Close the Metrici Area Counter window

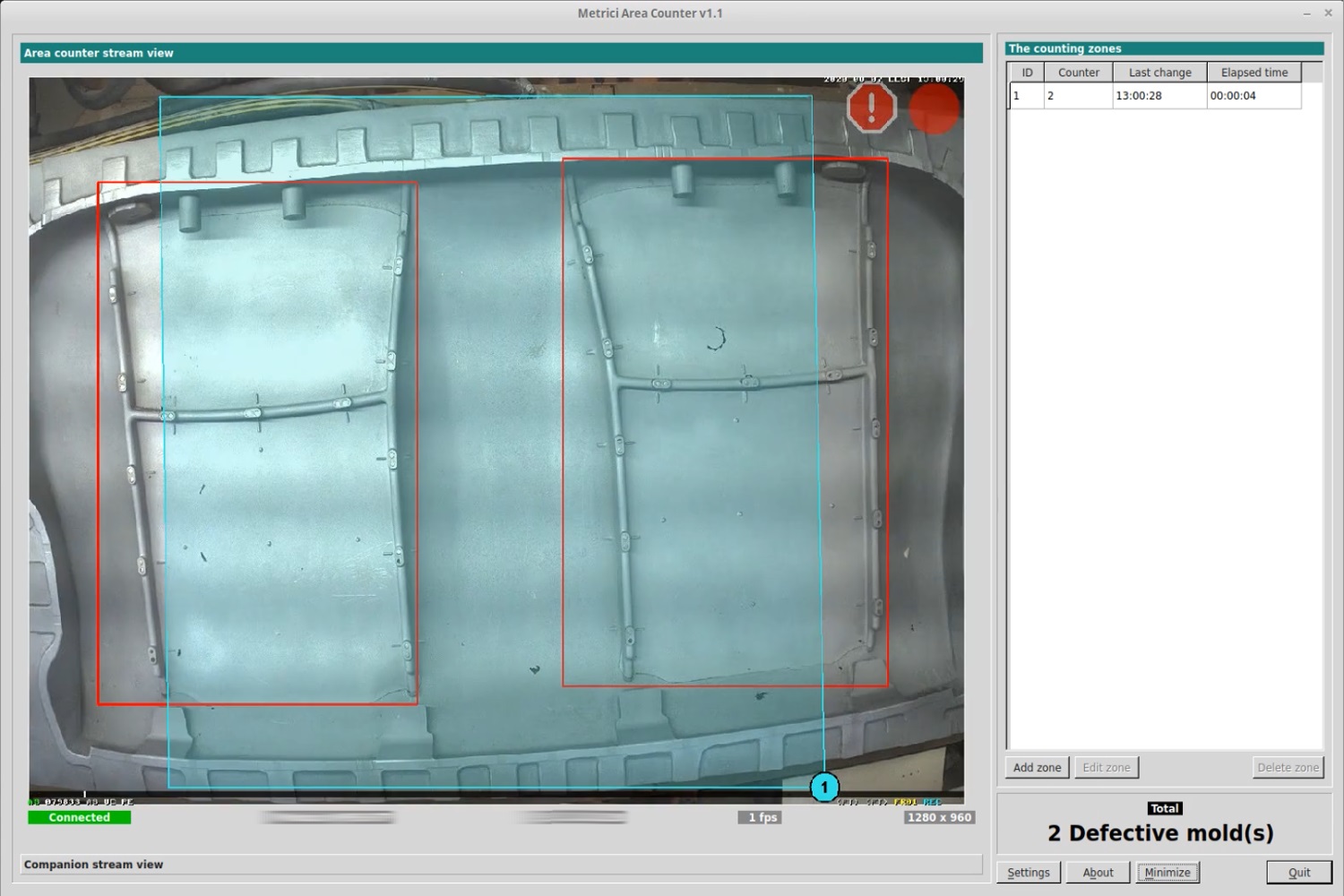pyautogui.click(x=1328, y=13)
